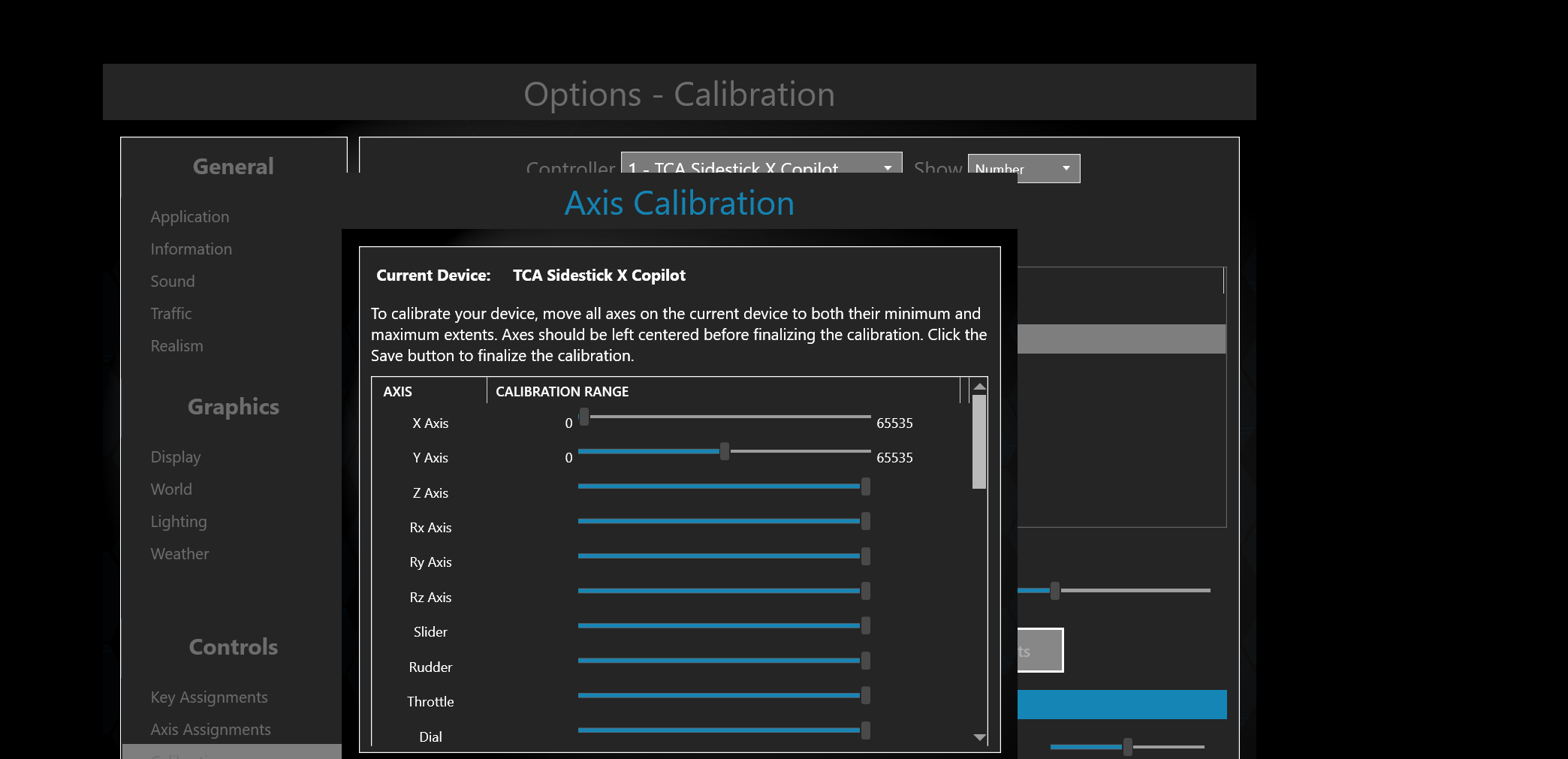The image size is (1568, 759).
Task: Select Sound in the General section
Action: pos(173,282)
